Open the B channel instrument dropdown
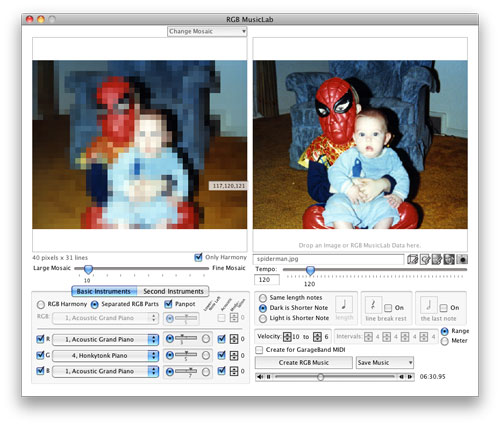This screenshot has height=426, width=500. tap(105, 371)
